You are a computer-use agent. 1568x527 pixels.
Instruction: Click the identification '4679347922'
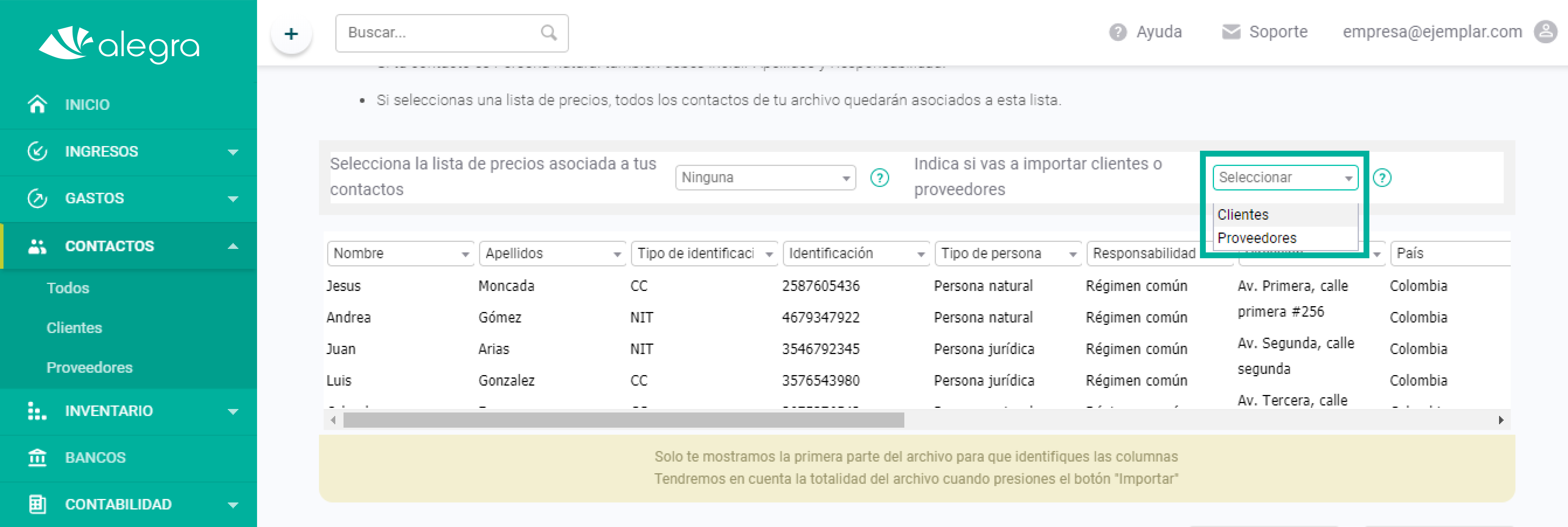821,318
